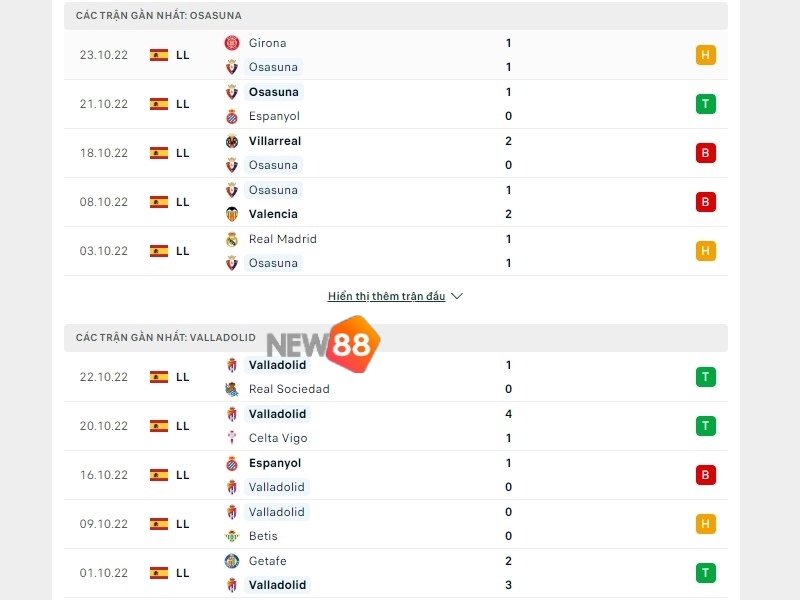800x600 pixels.
Task: Open the Real Madrid crest icon
Action: 231,239
